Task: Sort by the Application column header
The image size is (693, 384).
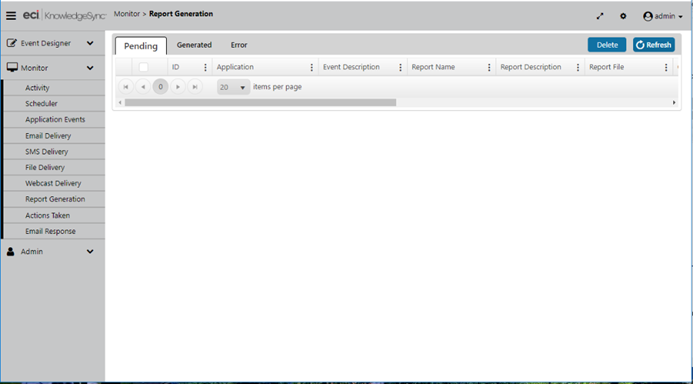Action: (235, 67)
